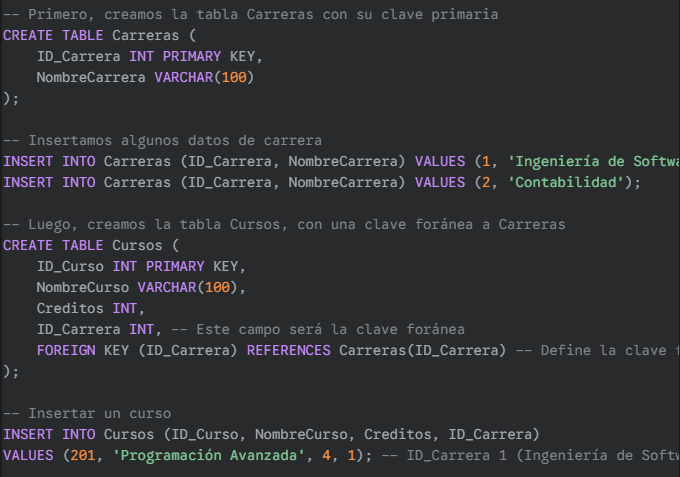Click the CREATE keyword before TABLE Carreras

28,35
